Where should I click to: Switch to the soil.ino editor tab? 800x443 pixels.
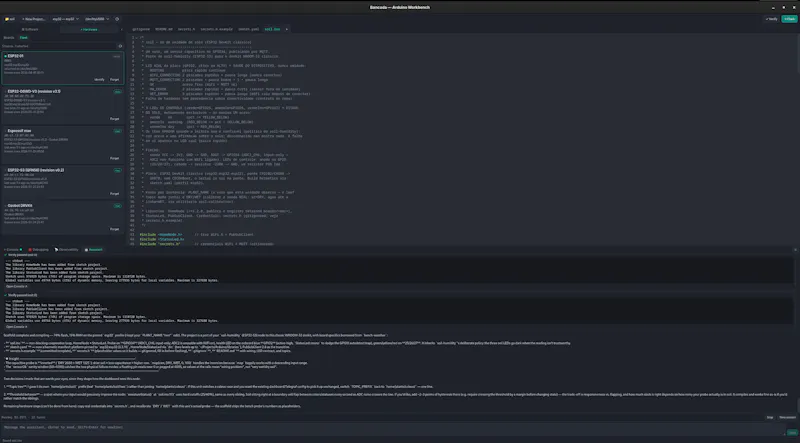point(272,29)
